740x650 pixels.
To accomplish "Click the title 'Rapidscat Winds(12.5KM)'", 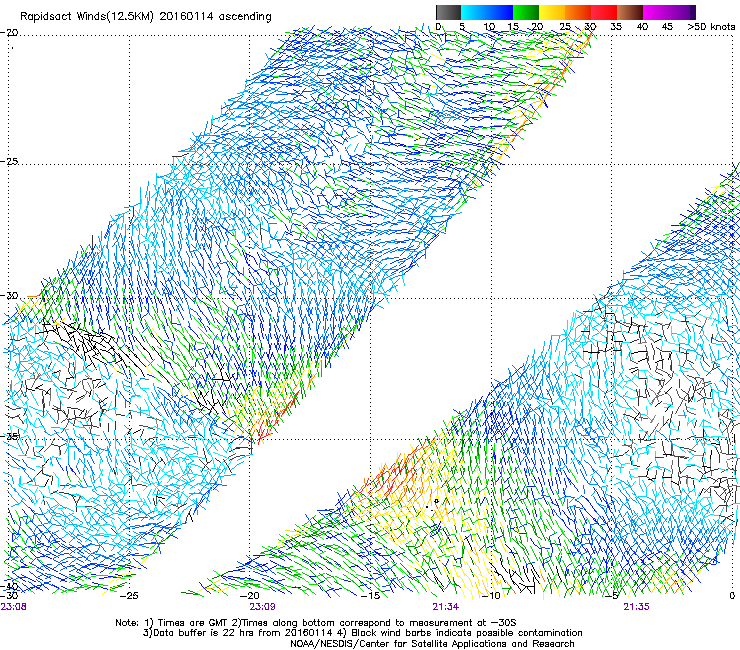I will point(87,17).
